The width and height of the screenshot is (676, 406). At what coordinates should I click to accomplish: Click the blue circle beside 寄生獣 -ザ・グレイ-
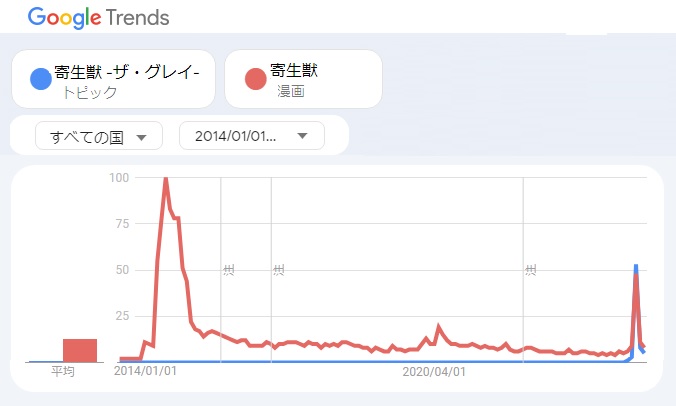40,78
